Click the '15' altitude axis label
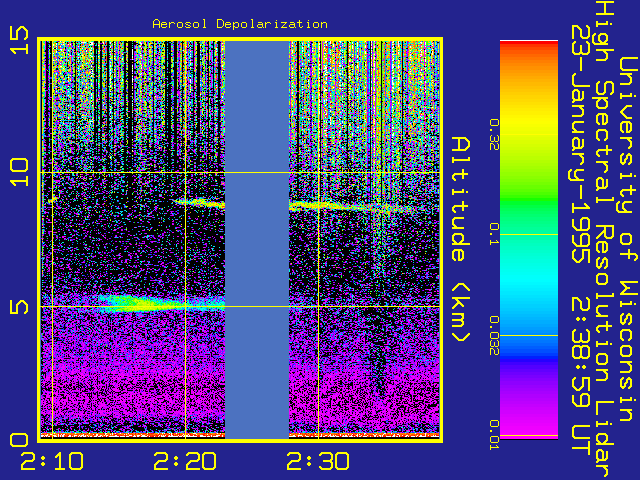This screenshot has height=480, width=640. click(x=20, y=40)
